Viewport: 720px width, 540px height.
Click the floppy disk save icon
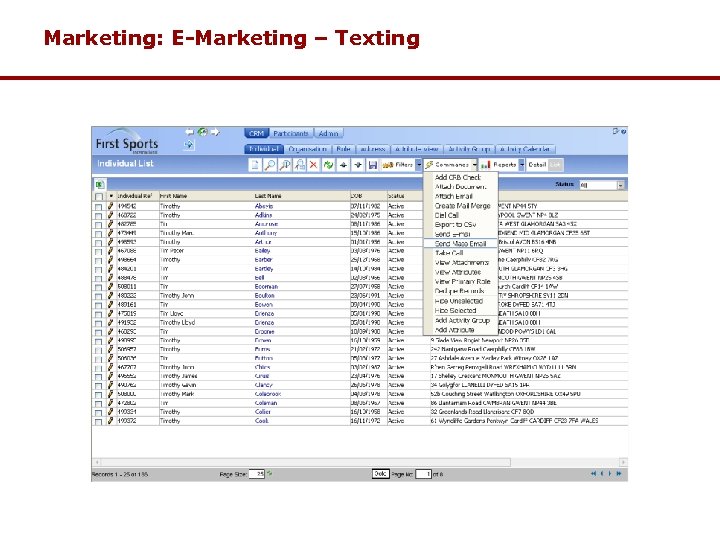372,165
